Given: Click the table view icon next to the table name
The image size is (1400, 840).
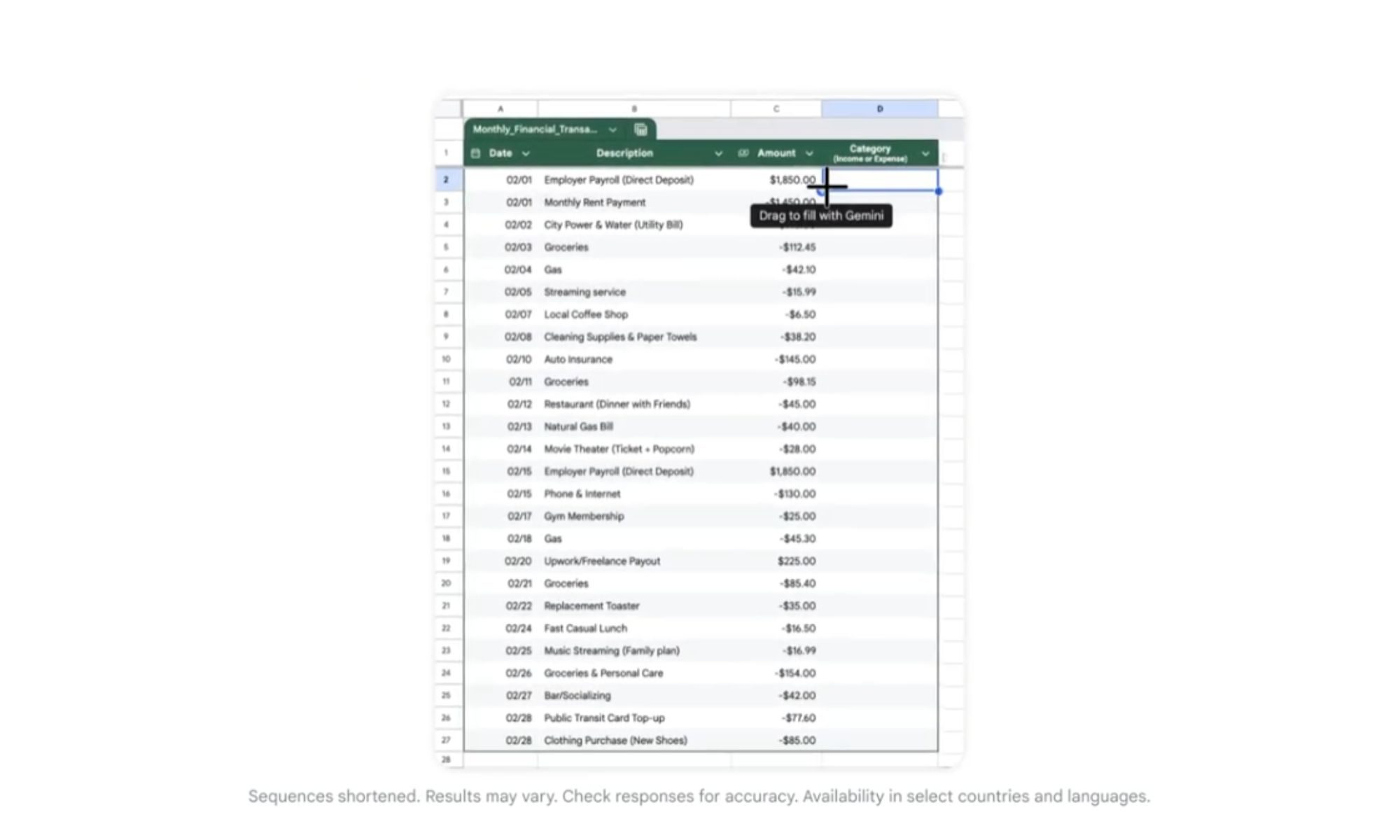Looking at the screenshot, I should [x=640, y=130].
